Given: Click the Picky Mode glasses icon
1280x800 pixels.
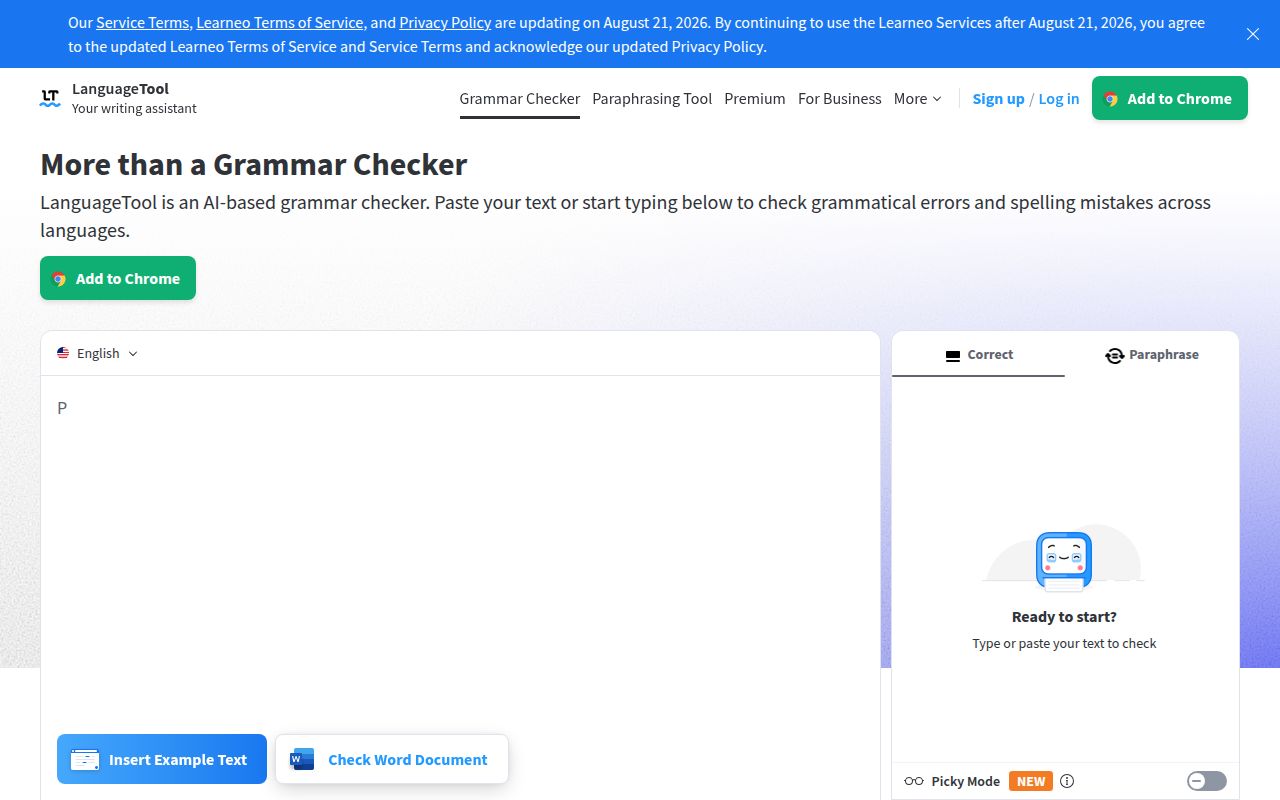Looking at the screenshot, I should [914, 781].
